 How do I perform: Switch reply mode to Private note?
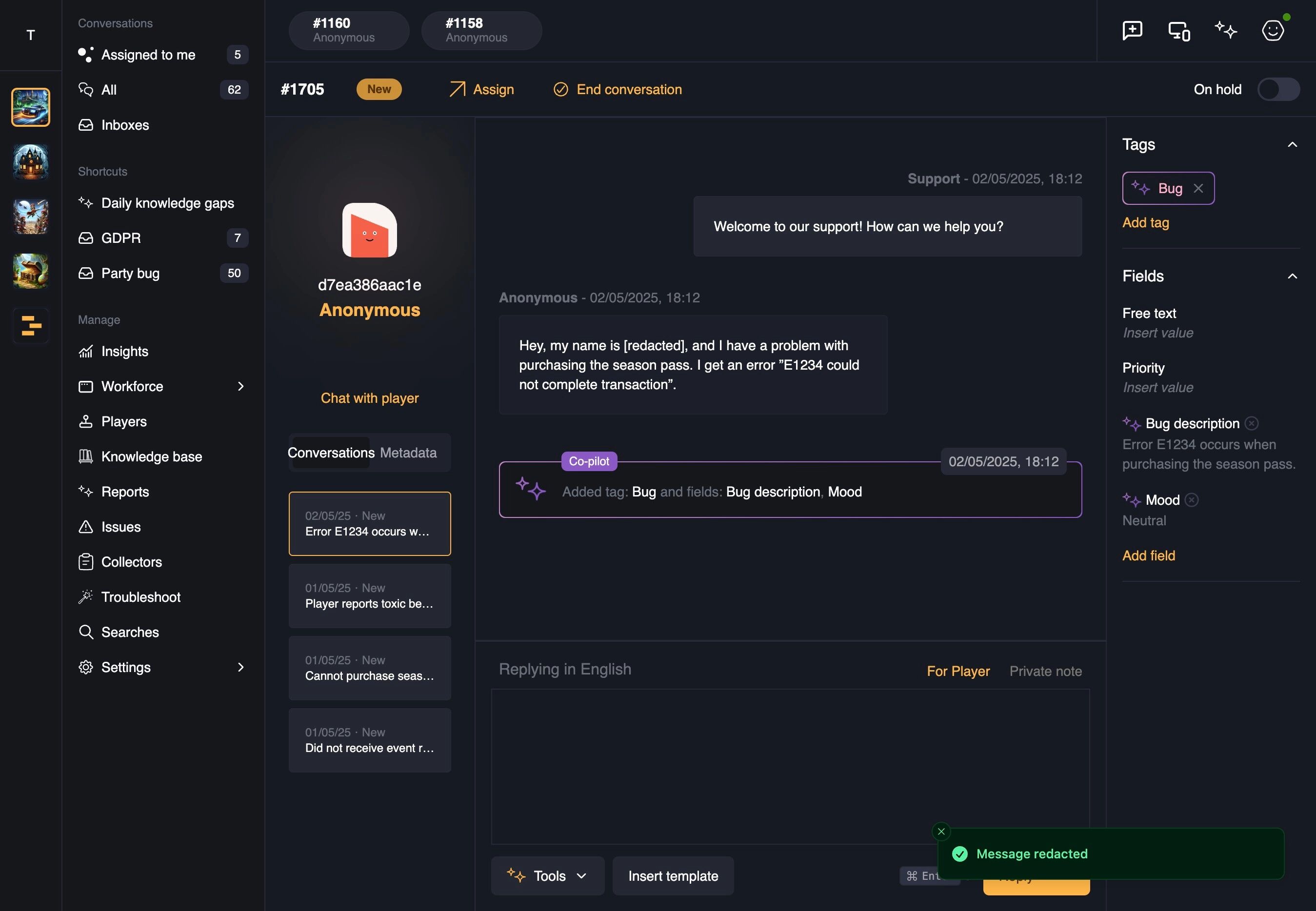(x=1045, y=671)
